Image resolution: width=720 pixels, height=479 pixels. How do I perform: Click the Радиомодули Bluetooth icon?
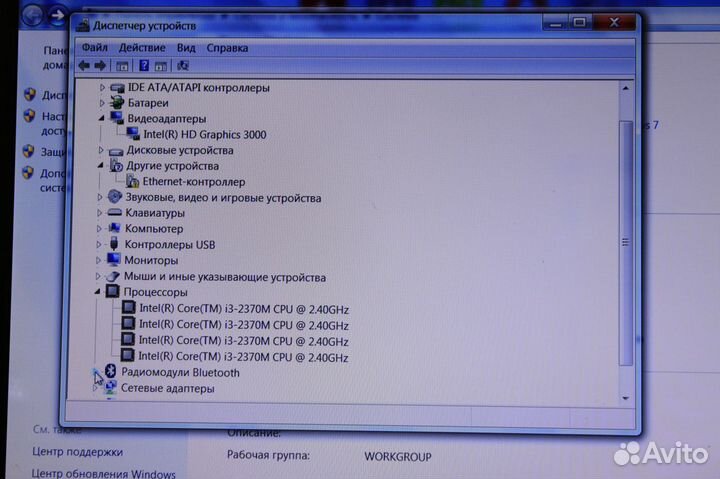coord(110,371)
